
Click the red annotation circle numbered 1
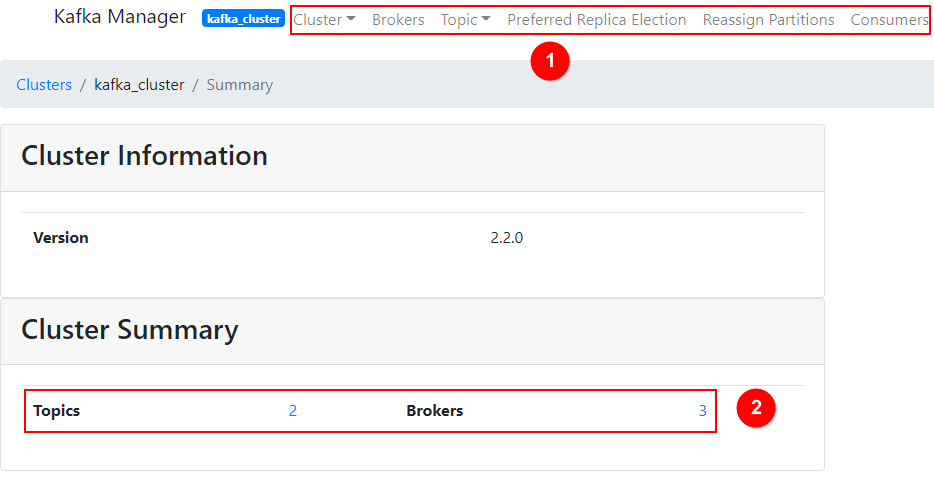click(549, 61)
